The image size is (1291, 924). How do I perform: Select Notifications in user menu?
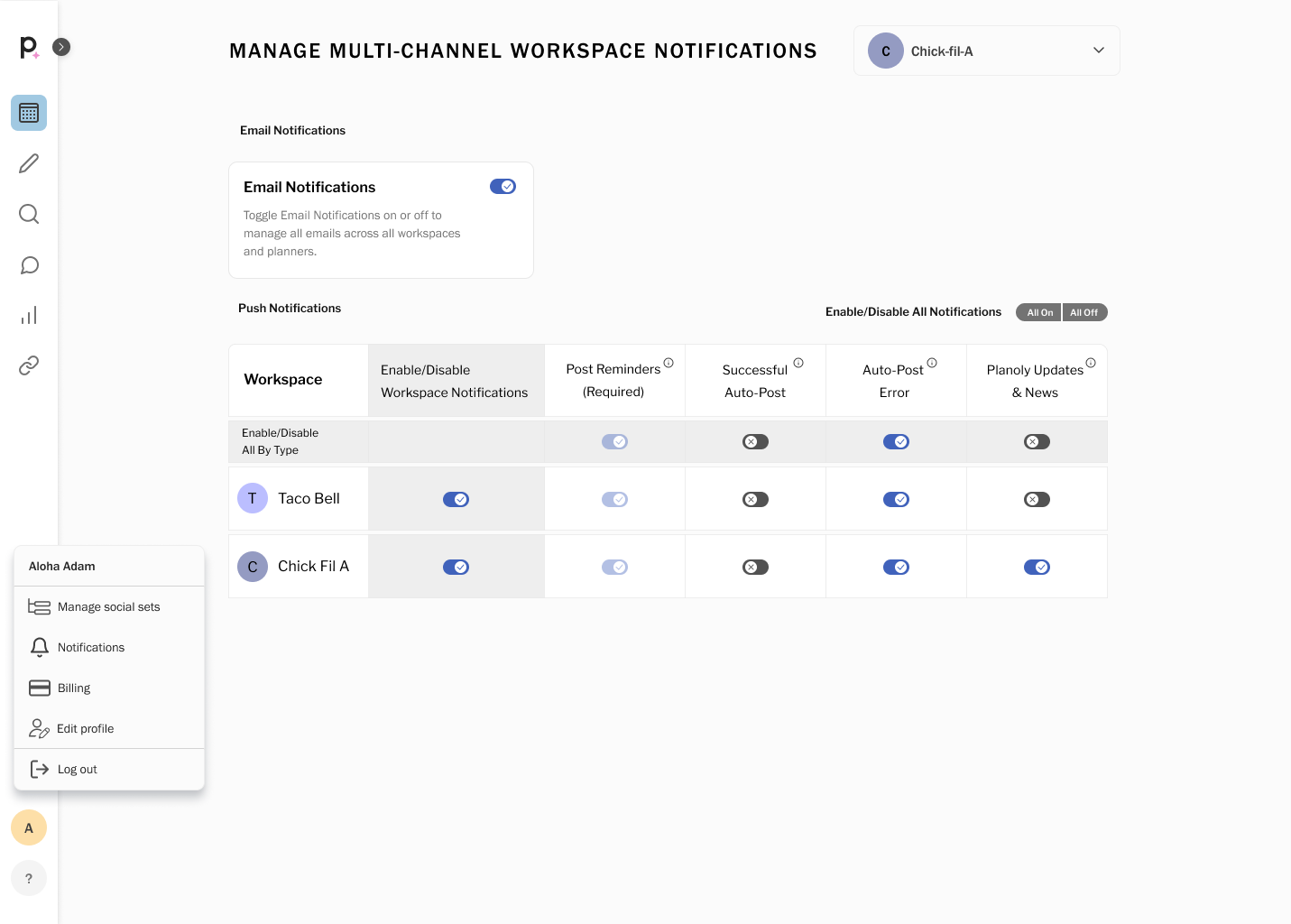click(x=109, y=647)
